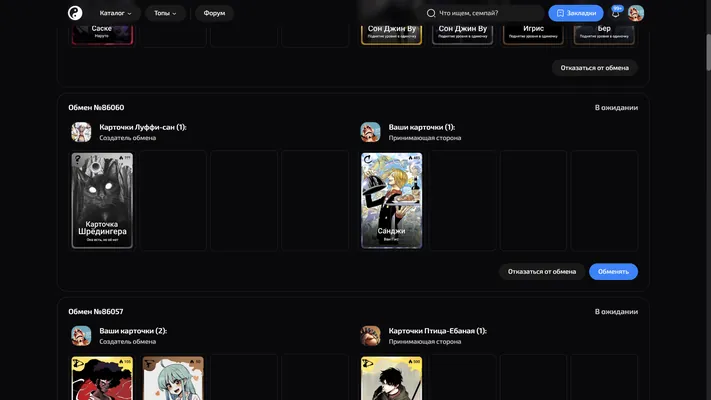Open notifications bell icon
711x400 pixels.
[615, 13]
